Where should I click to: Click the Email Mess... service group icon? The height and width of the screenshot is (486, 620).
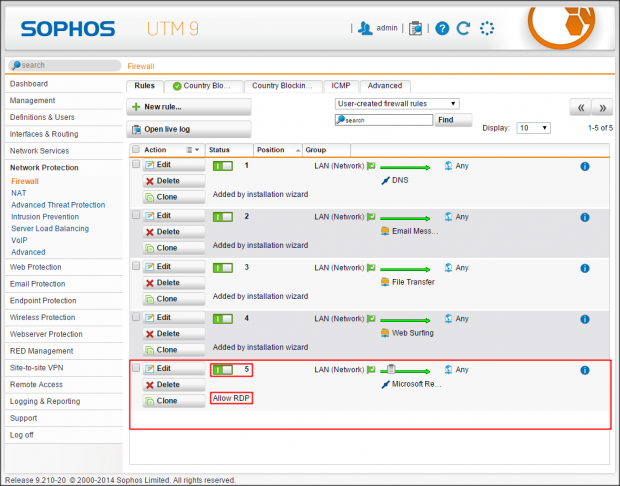pos(385,231)
